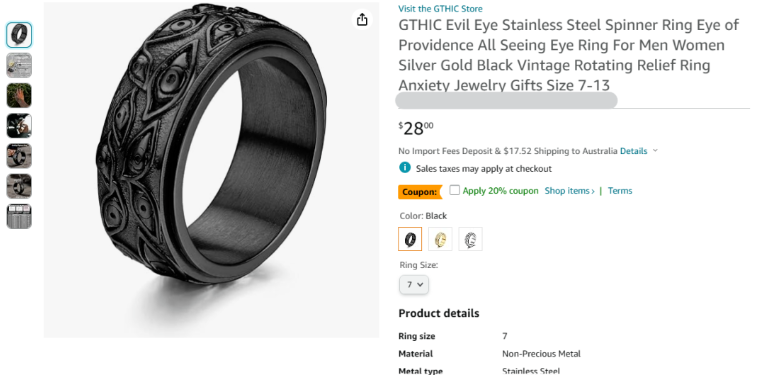View the hand-wearing-ring thumbnail
Viewport: 758px width, 388px height.
(19, 95)
